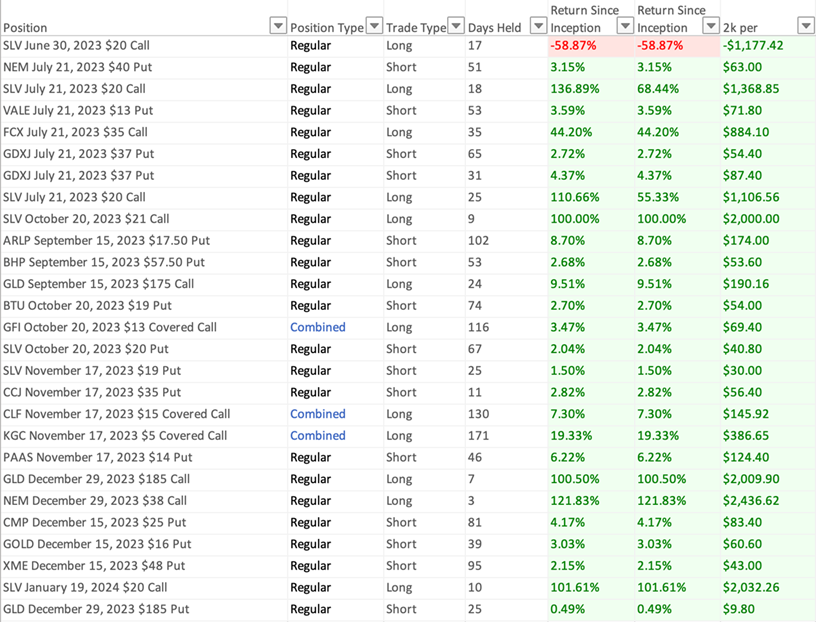Viewport: 816px width, 622px height.
Task: Open the Position column filter dropdown
Action: click(x=278, y=26)
